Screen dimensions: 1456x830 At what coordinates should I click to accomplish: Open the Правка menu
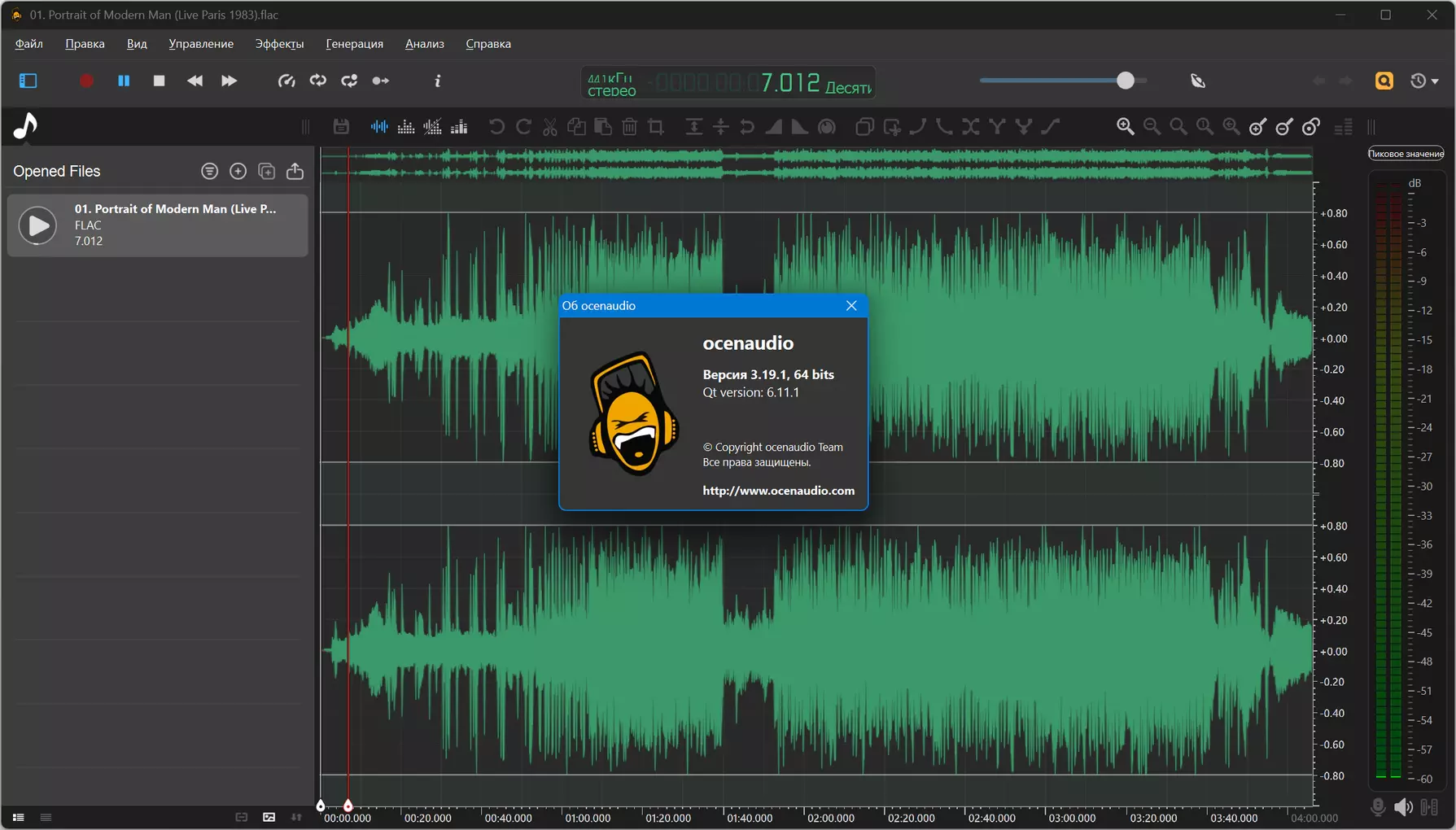[x=85, y=44]
